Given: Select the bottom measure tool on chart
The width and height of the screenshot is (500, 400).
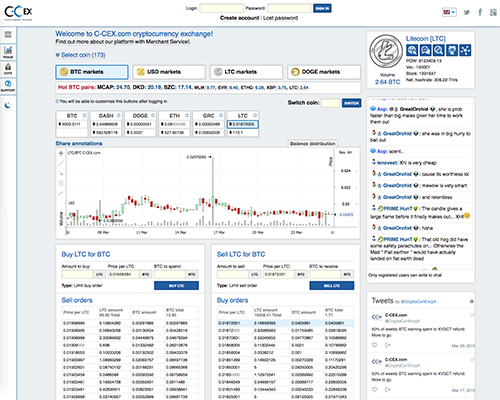Looking at the screenshot, I should 61,193.
